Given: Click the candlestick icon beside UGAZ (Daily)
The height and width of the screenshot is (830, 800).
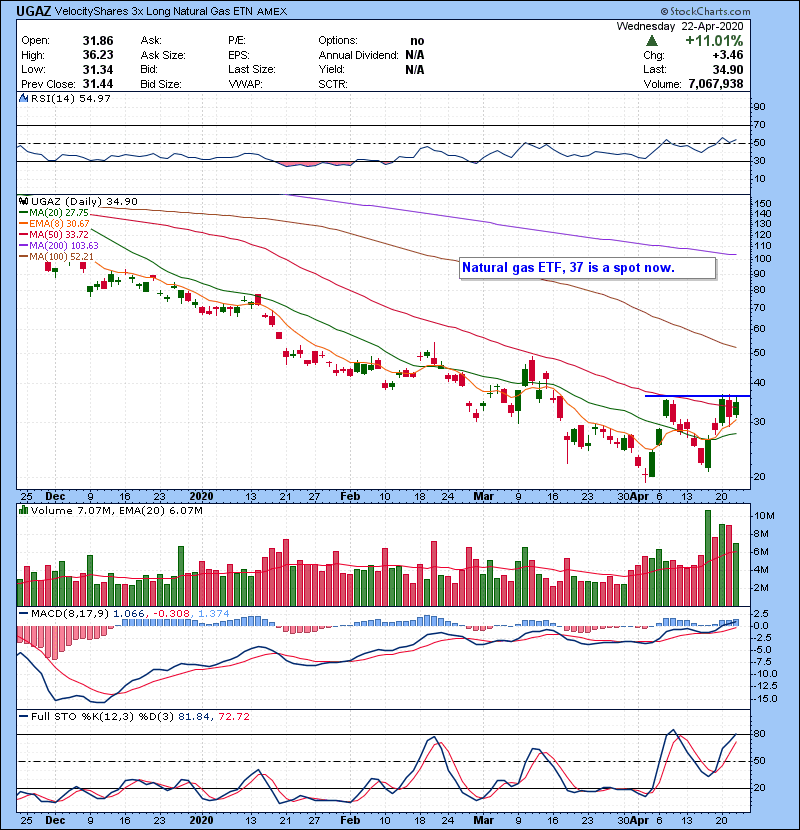Looking at the screenshot, I should click(23, 202).
